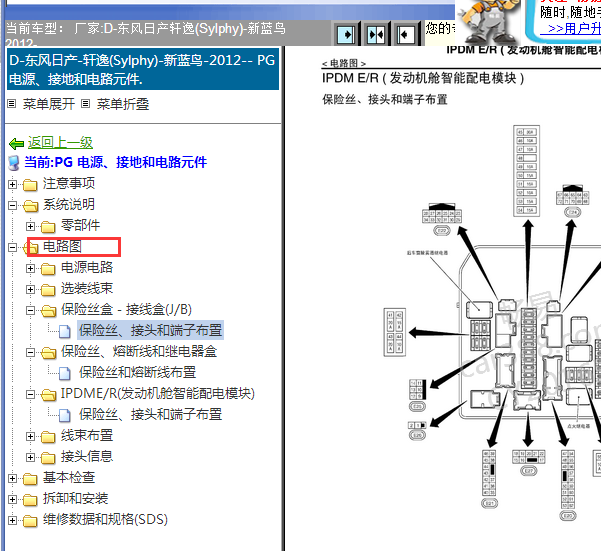The height and width of the screenshot is (551, 601).
Task: Click the green back arrow icon
Action: pyautogui.click(x=16, y=144)
